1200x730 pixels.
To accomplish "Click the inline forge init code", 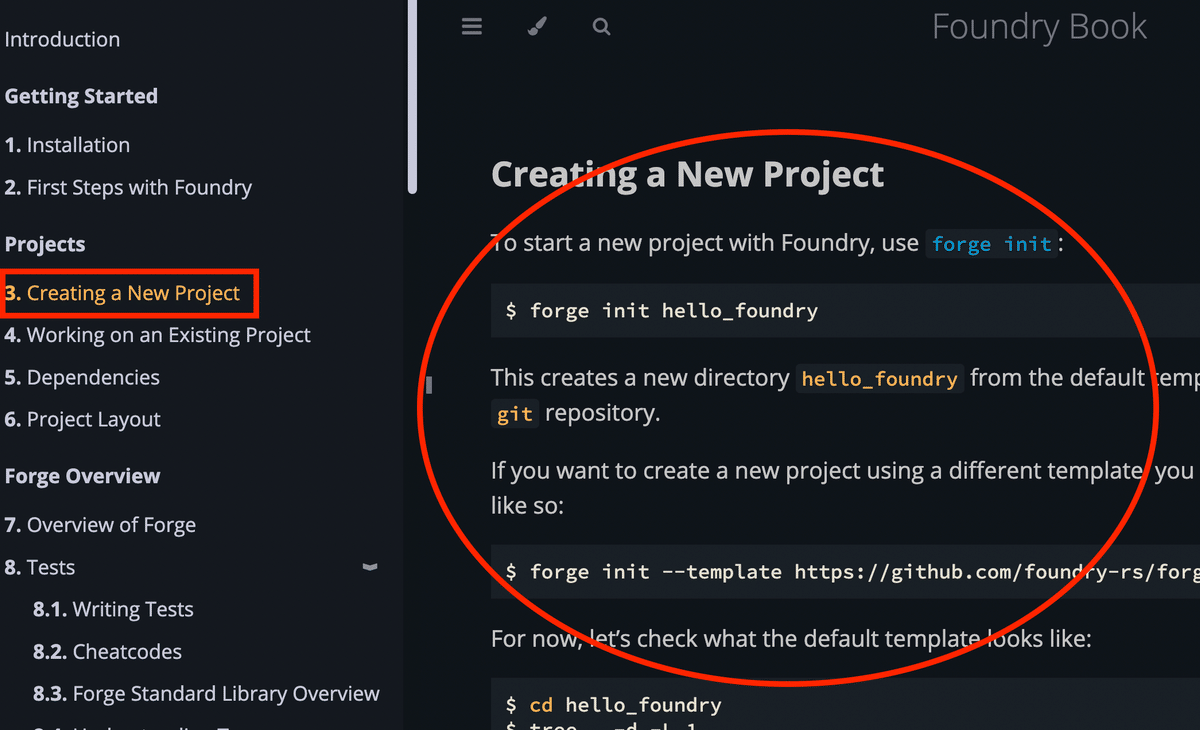I will (991, 244).
